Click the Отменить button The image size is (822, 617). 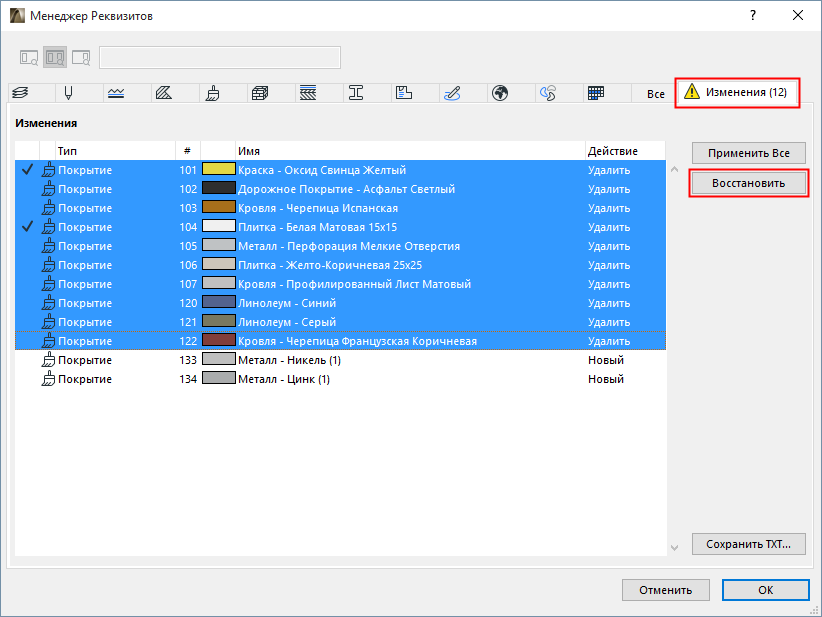tap(666, 590)
